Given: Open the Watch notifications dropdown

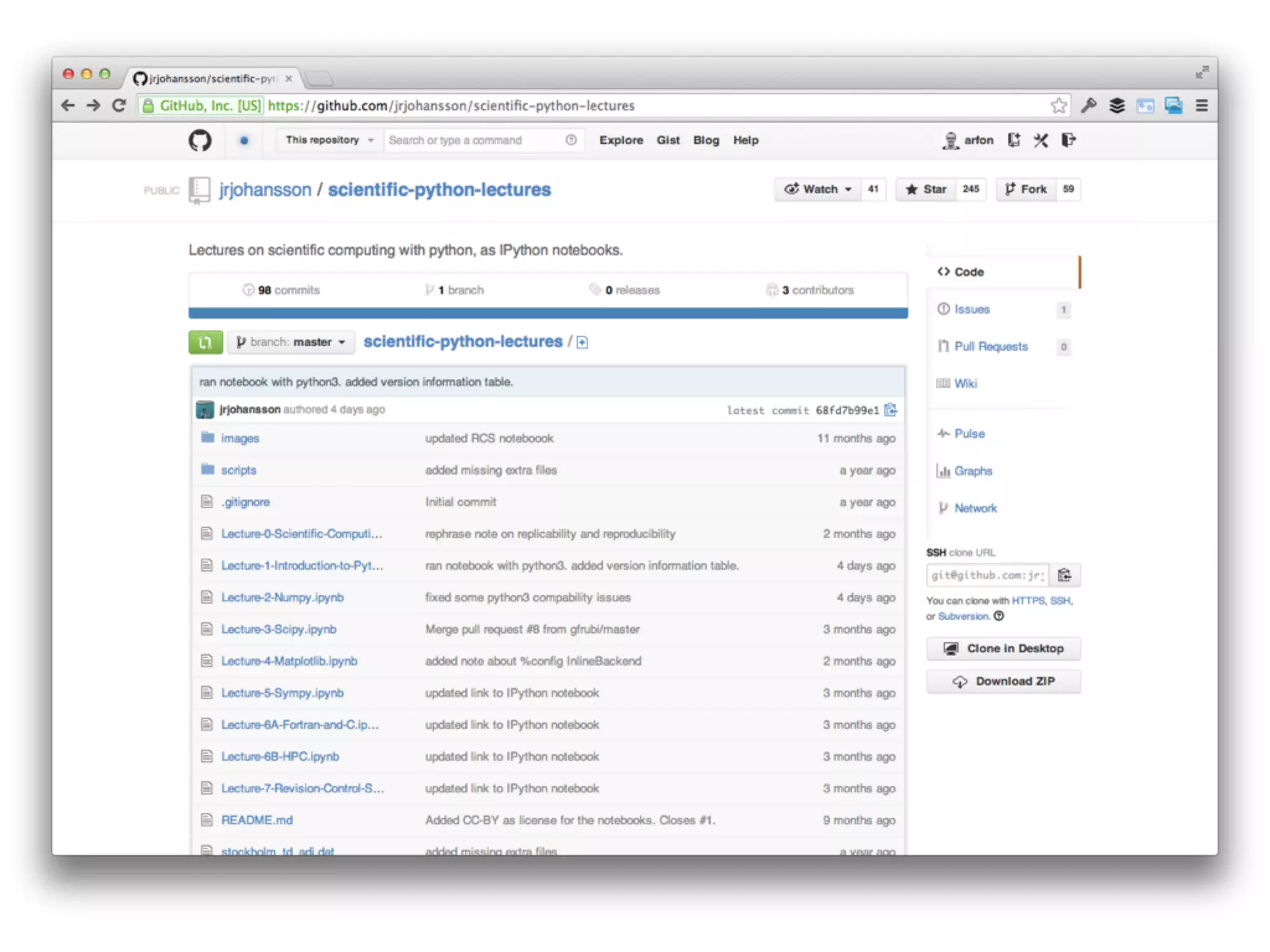Looking at the screenshot, I should pos(817,189).
